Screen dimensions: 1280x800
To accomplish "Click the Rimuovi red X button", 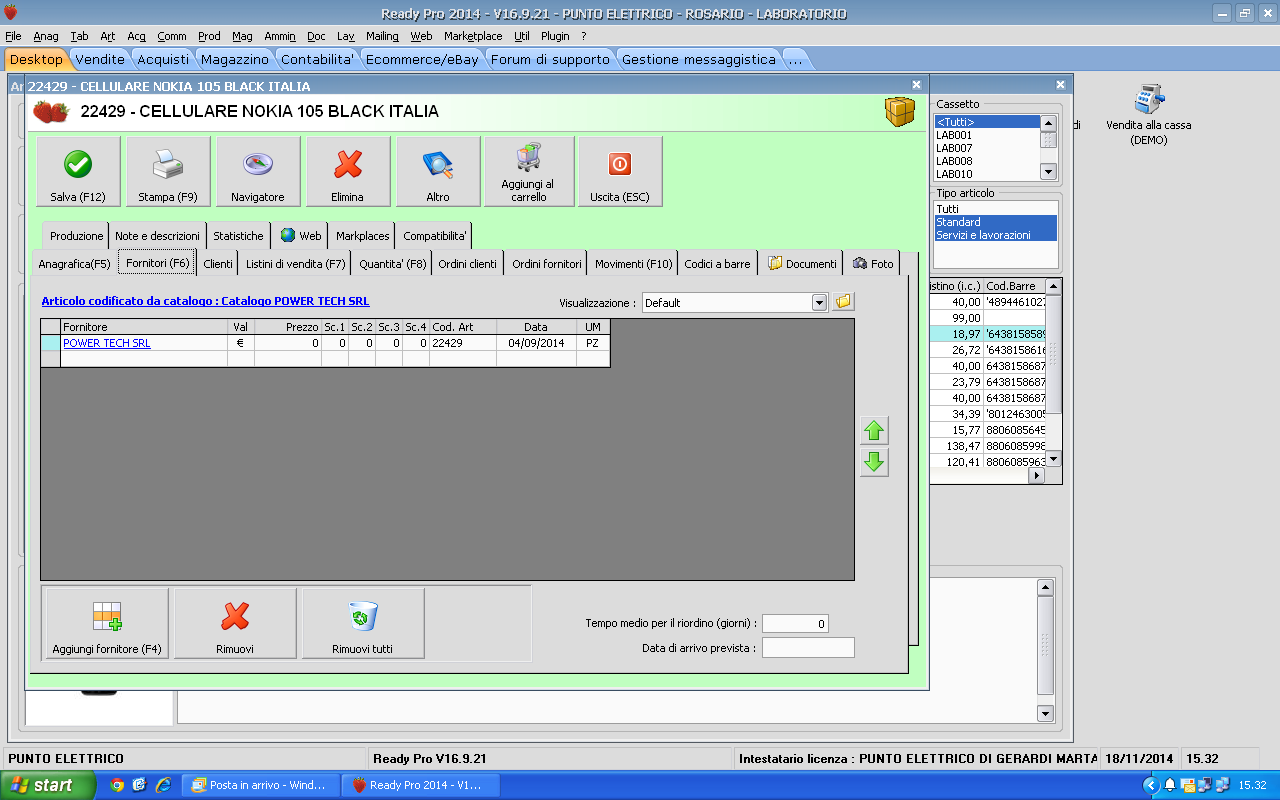I will [x=235, y=623].
